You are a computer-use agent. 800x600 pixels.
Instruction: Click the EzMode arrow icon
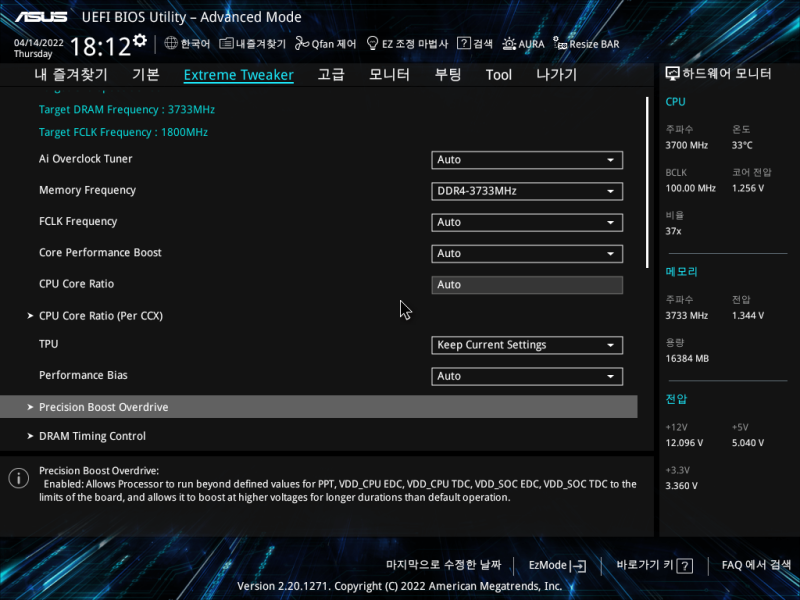coord(578,565)
